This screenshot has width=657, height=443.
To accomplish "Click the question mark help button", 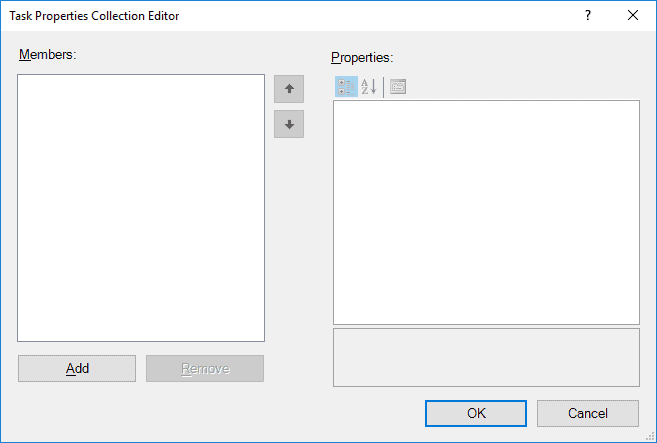I will [x=588, y=16].
